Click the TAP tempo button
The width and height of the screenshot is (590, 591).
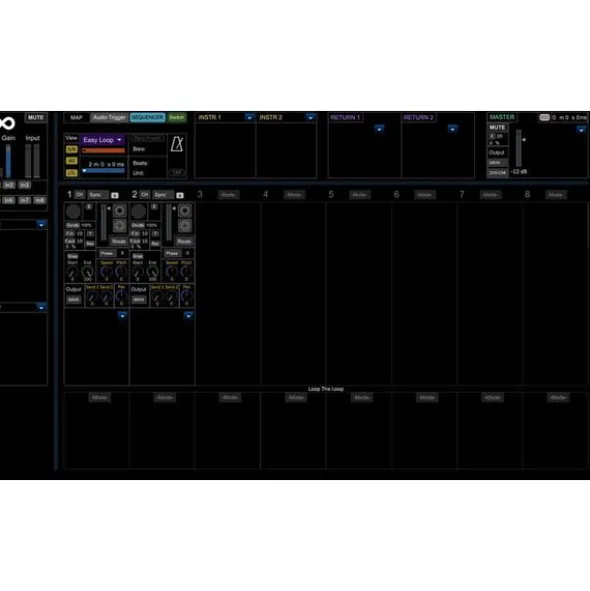pos(177,173)
